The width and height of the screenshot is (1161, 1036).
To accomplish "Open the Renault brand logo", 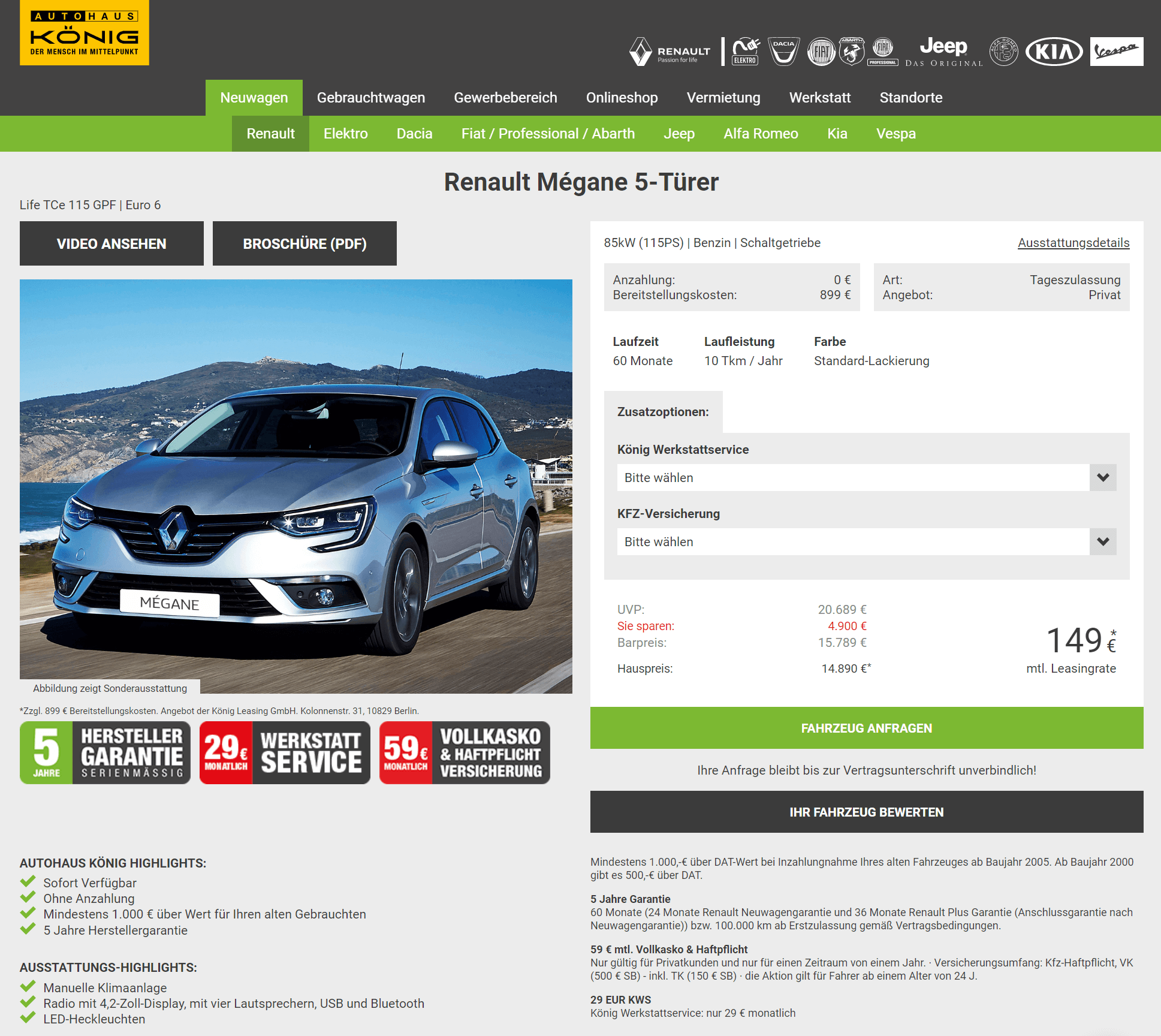I will [670, 52].
